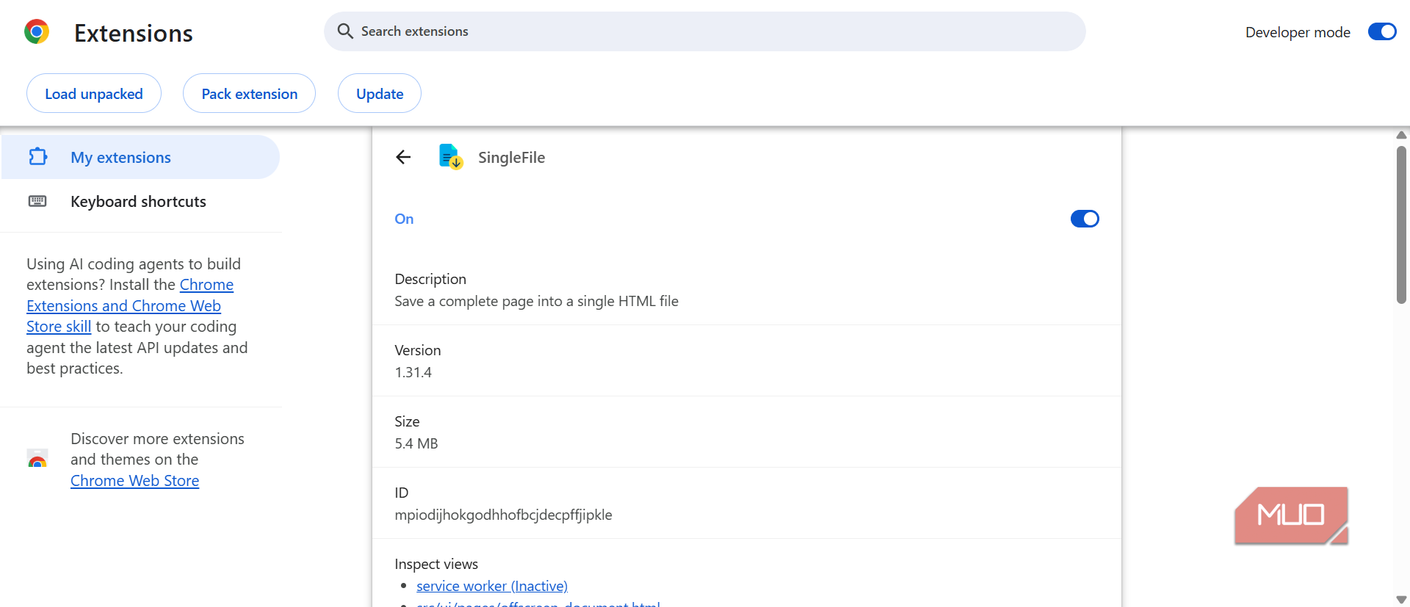Click the Keyboard shortcuts keyboard icon

38,201
